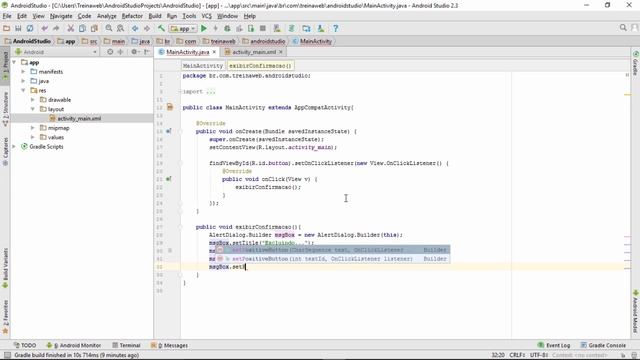Expand the values folder
Viewport: 640px width, 360px height.
33,138
